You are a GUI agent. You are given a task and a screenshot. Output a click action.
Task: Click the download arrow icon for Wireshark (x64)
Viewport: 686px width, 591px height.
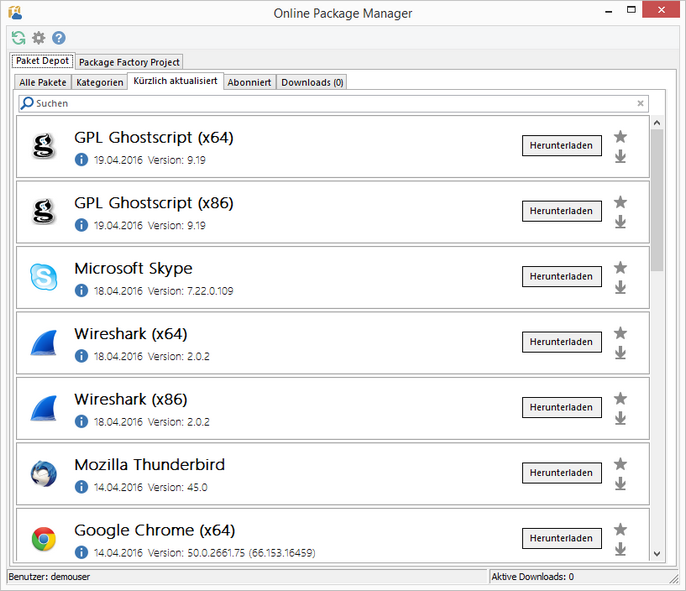point(620,353)
